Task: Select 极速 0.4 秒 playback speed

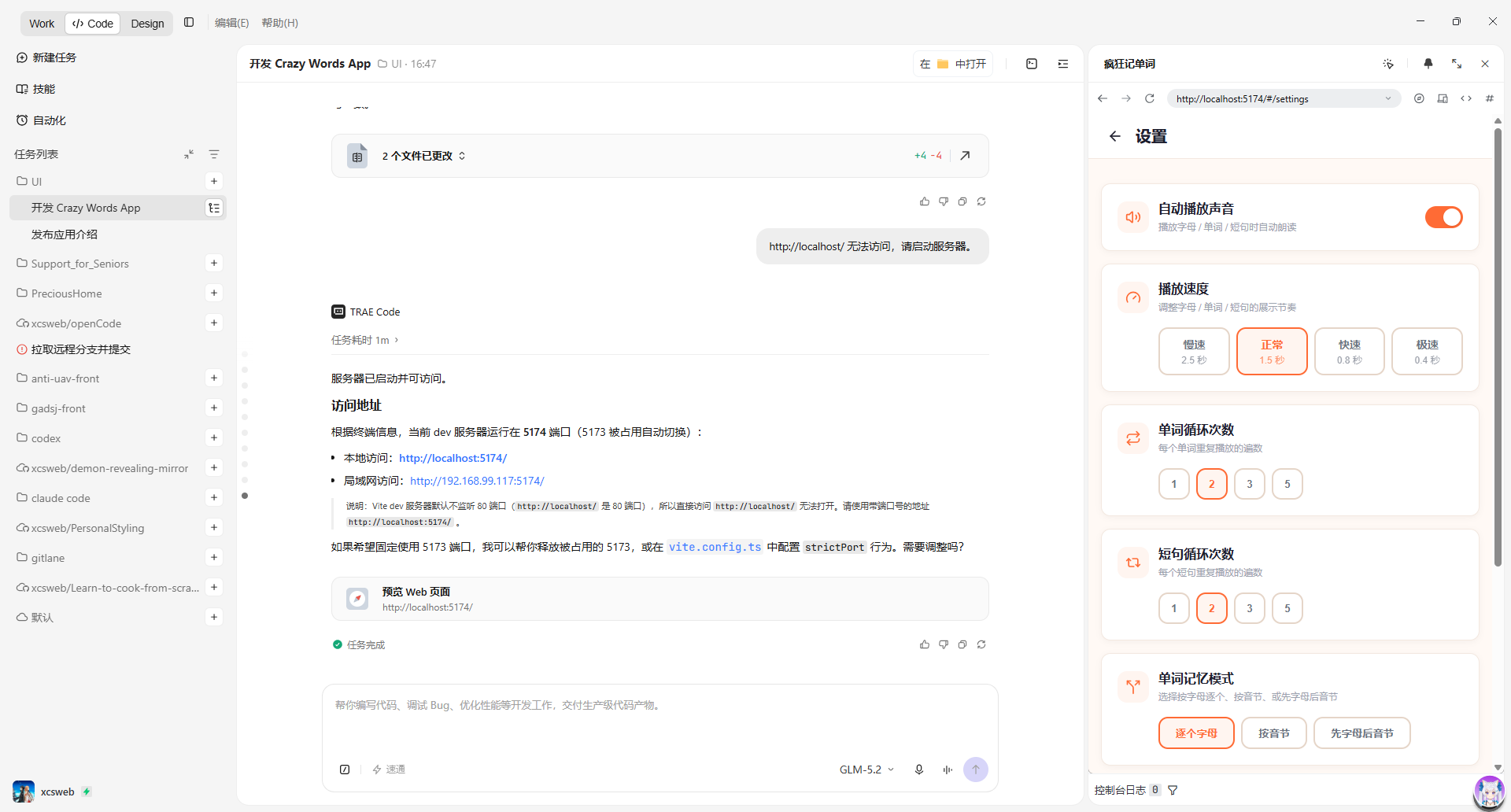Action: pyautogui.click(x=1428, y=351)
